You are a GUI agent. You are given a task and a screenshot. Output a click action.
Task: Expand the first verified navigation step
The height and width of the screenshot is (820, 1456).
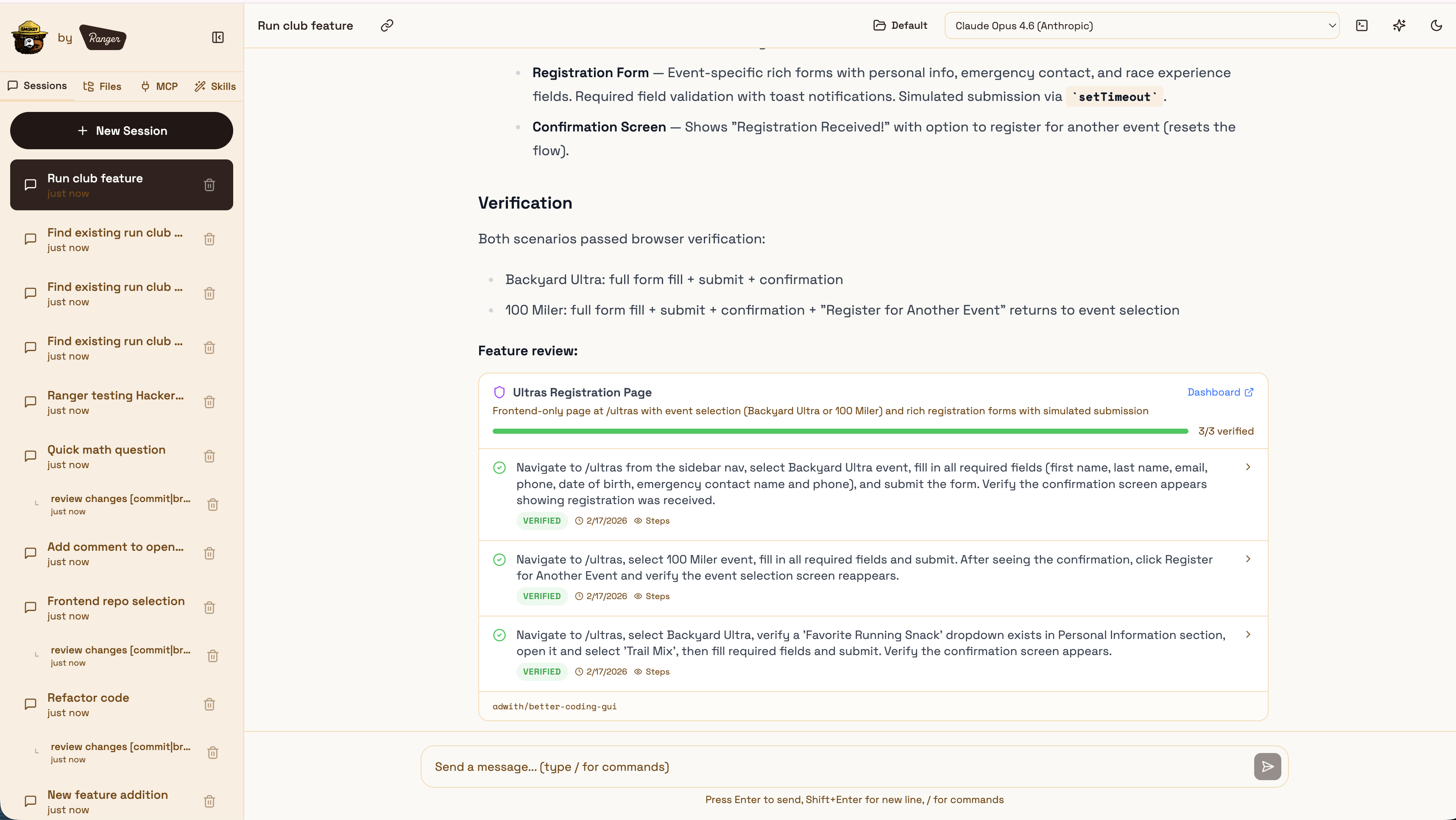1248,467
